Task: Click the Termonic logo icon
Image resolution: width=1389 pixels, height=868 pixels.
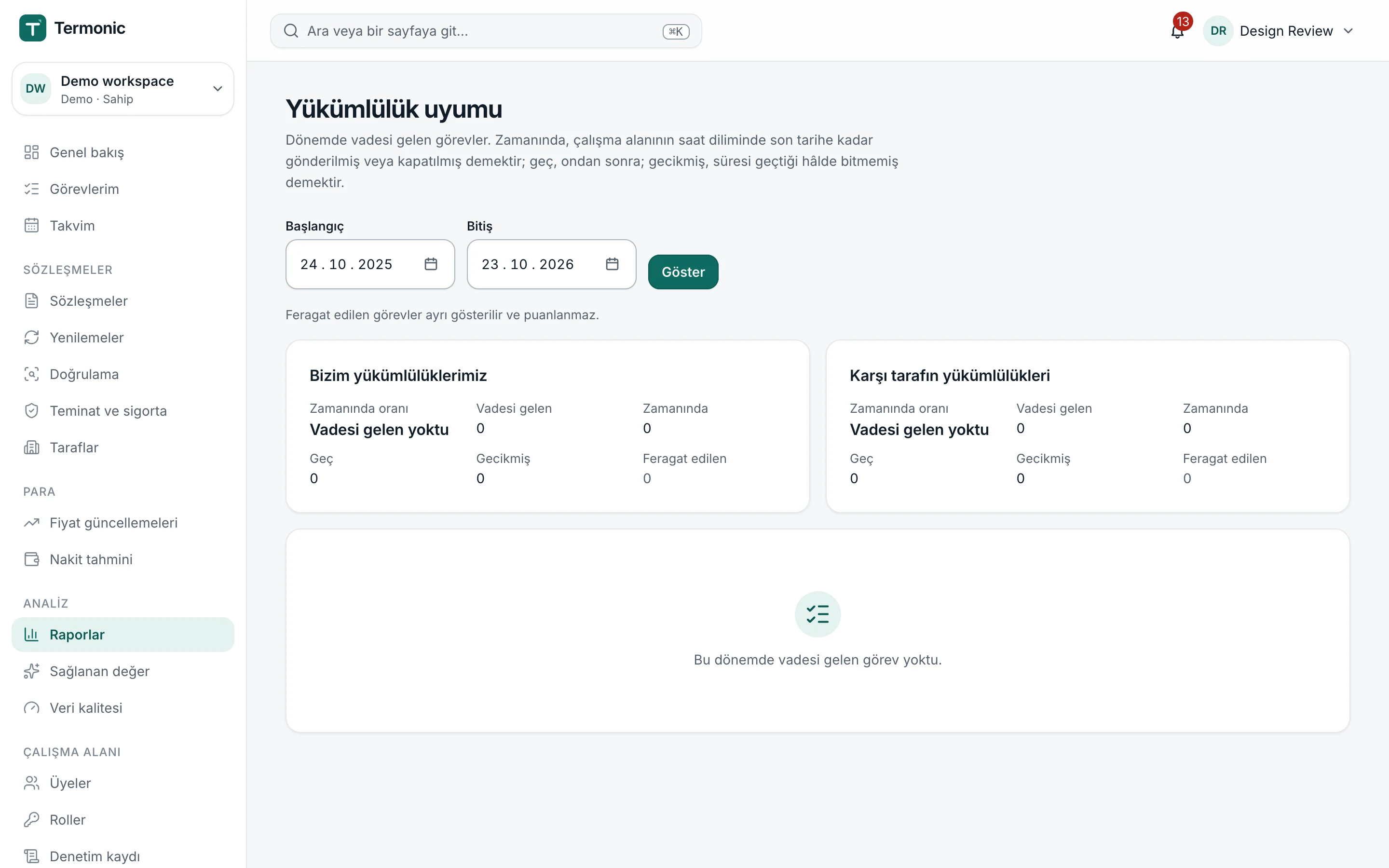Action: coord(33,28)
